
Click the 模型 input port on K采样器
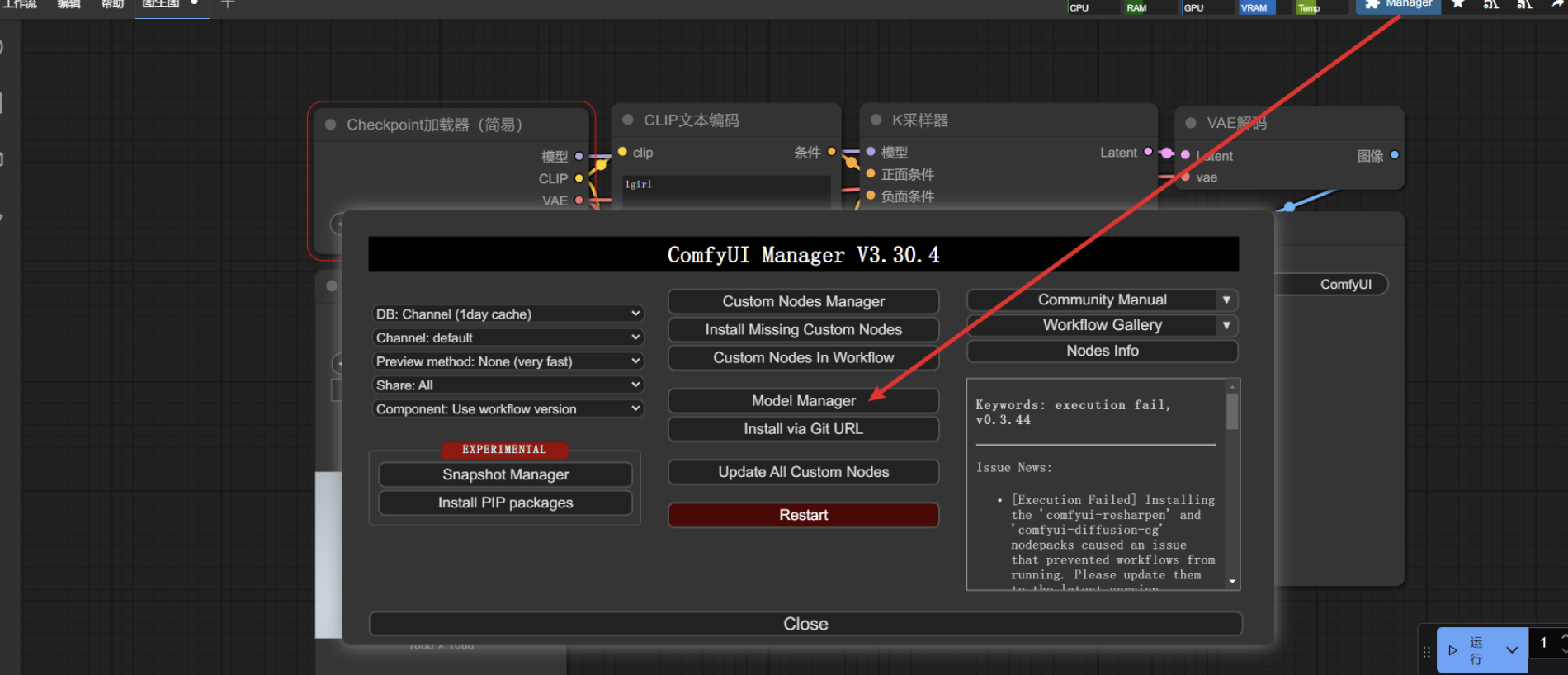[871, 152]
